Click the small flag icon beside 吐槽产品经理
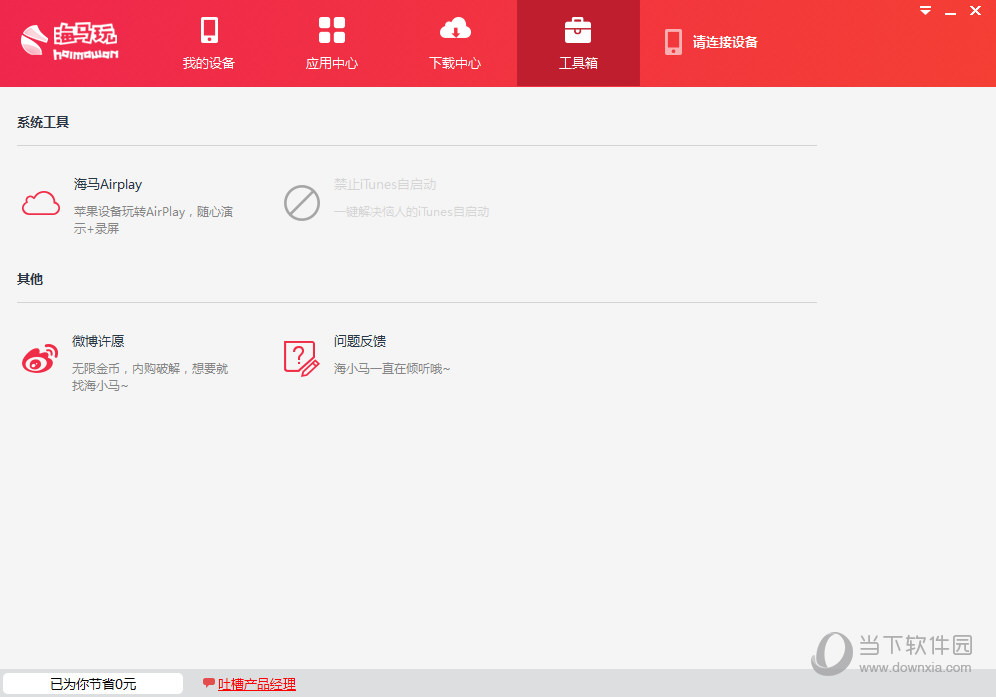Image resolution: width=996 pixels, height=697 pixels. click(208, 684)
